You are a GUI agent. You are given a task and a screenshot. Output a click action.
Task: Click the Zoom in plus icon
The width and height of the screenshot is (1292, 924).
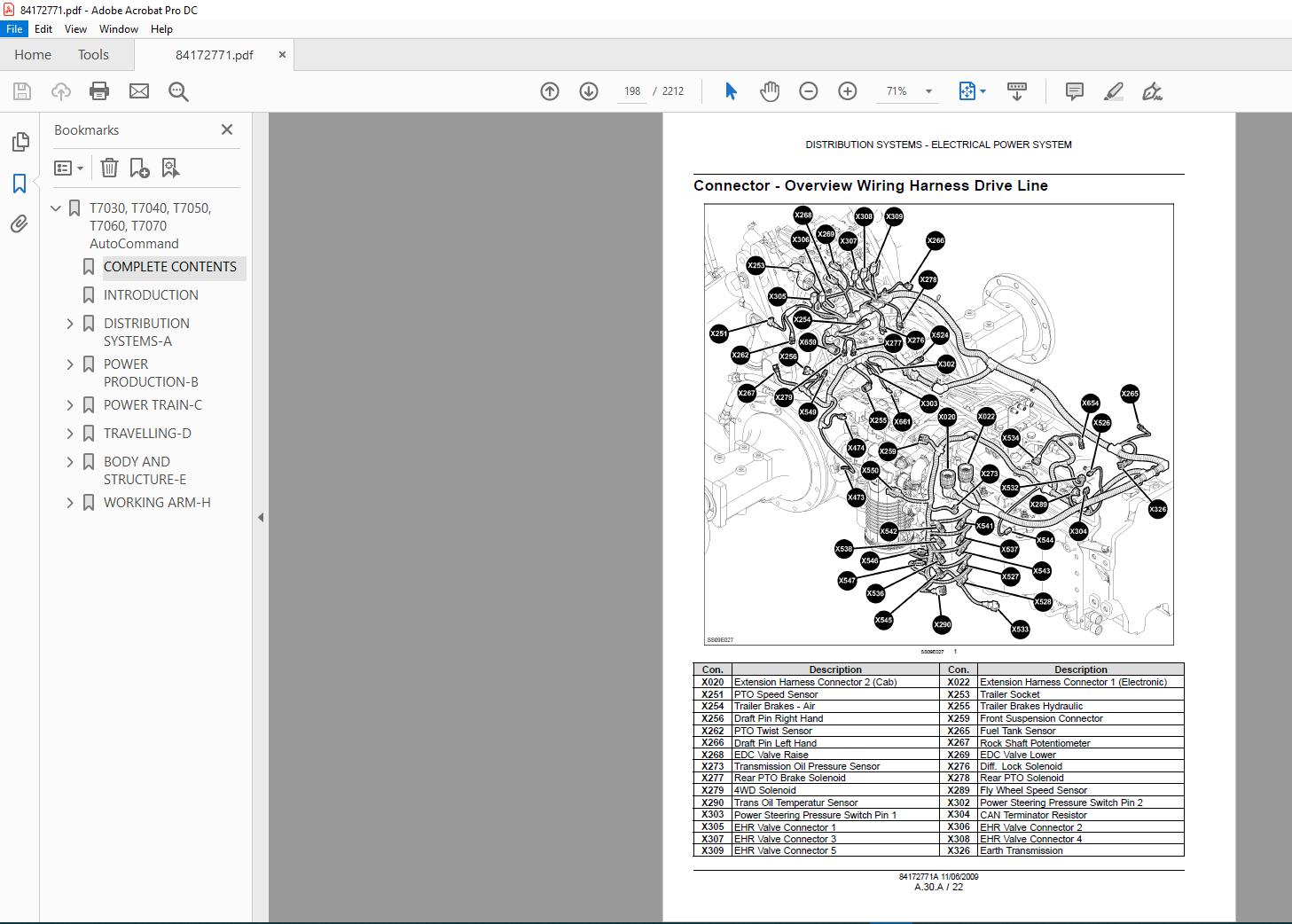click(x=848, y=91)
